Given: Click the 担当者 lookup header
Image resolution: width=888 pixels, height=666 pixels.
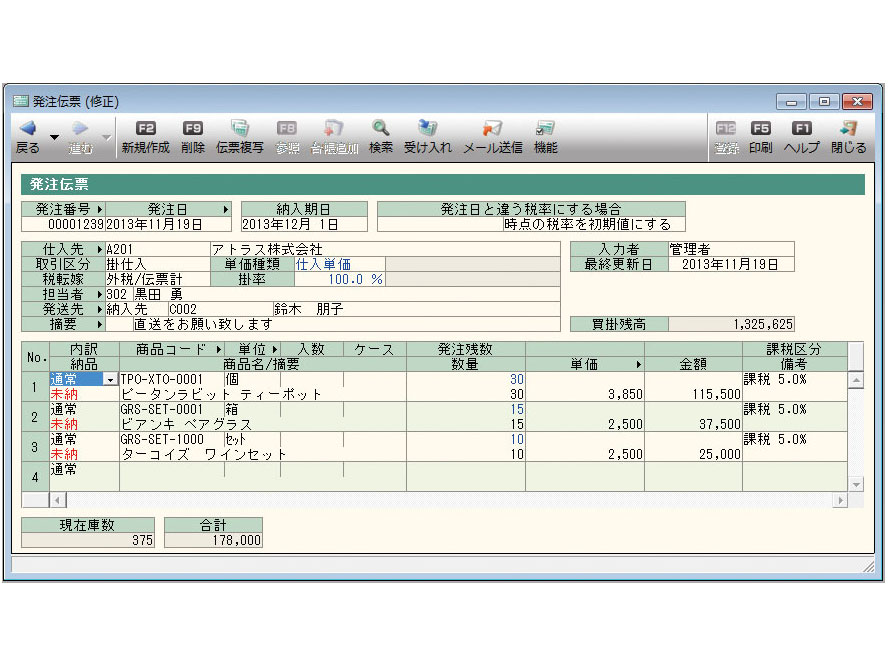Looking at the screenshot, I should coord(62,294).
